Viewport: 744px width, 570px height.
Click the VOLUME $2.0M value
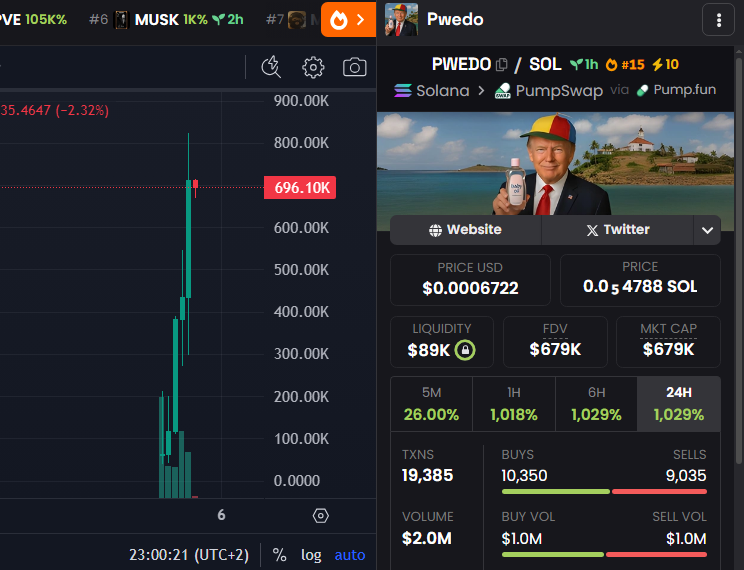[427, 538]
